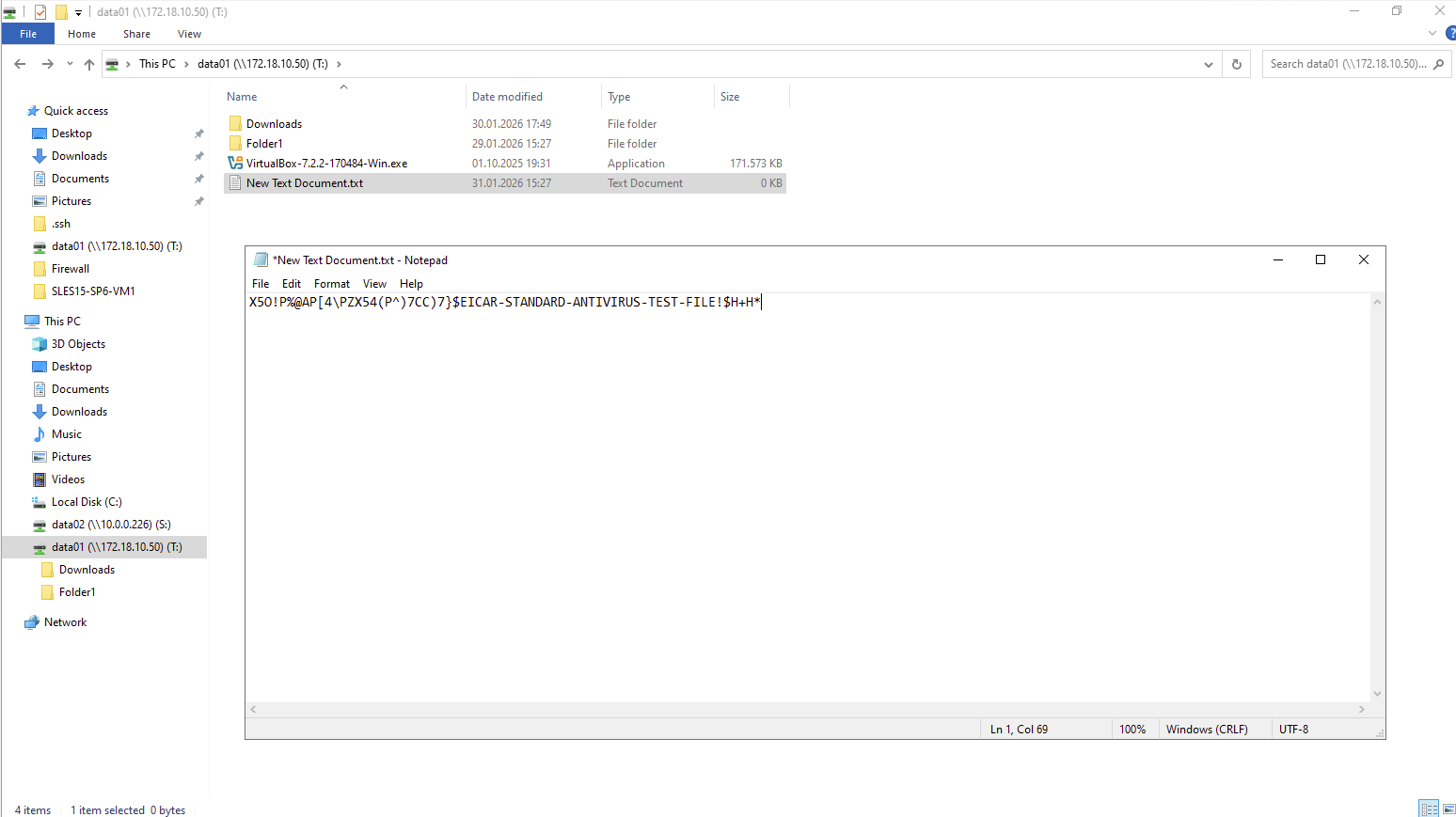Screen dimensions: 1456x817
Task: Open 3D Objects under This PC
Action: (78, 344)
